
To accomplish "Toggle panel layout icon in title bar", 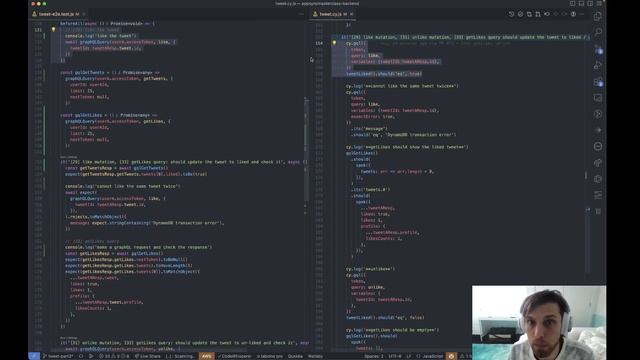I will 581,4.
